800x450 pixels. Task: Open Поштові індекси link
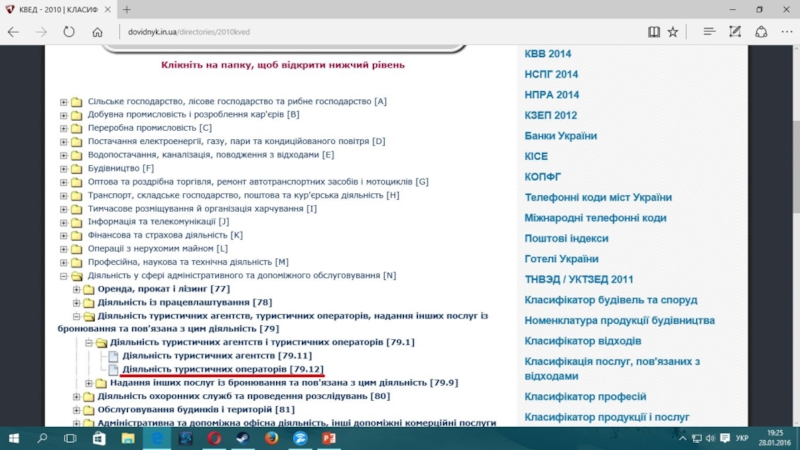(x=566, y=238)
